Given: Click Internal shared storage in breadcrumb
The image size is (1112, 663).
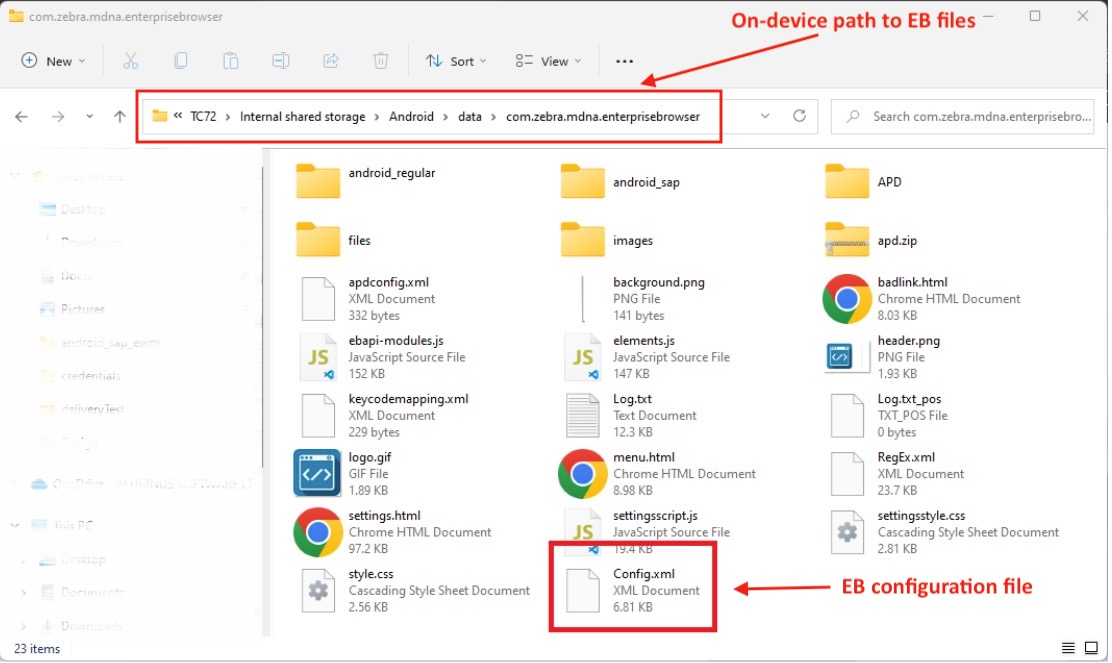Looking at the screenshot, I should [302, 116].
